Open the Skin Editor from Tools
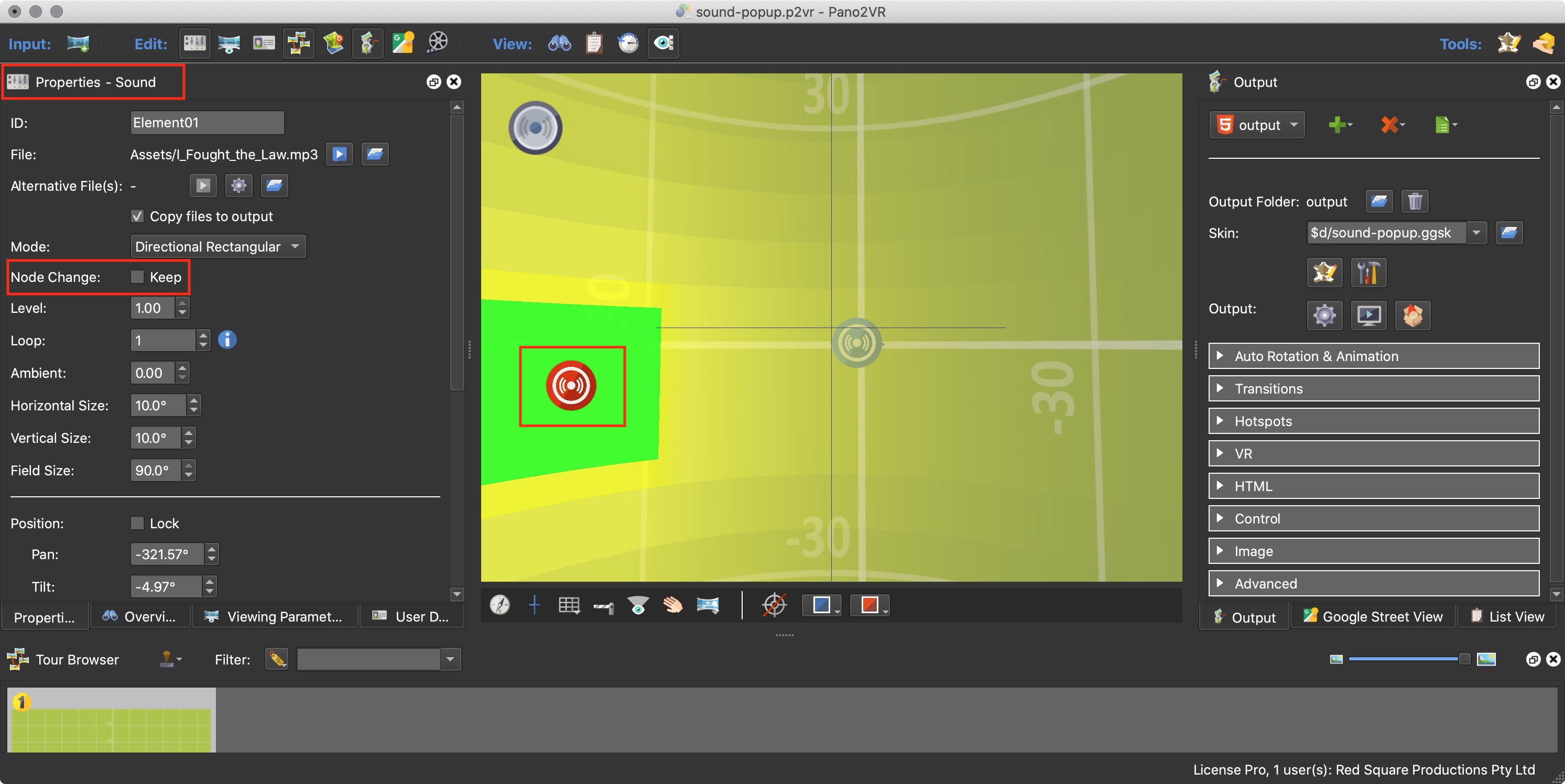The width and height of the screenshot is (1565, 784). pos(1508,43)
